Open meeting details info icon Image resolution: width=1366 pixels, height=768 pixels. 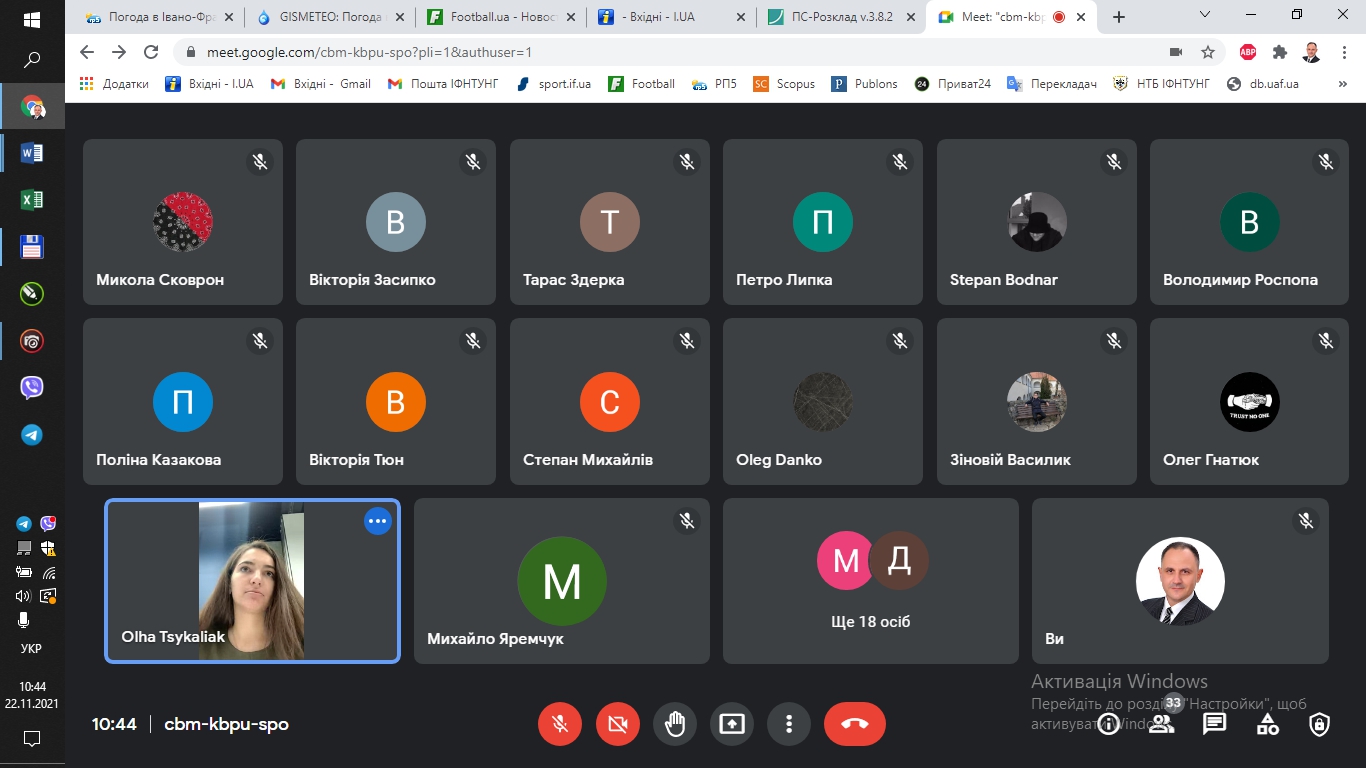point(1108,724)
